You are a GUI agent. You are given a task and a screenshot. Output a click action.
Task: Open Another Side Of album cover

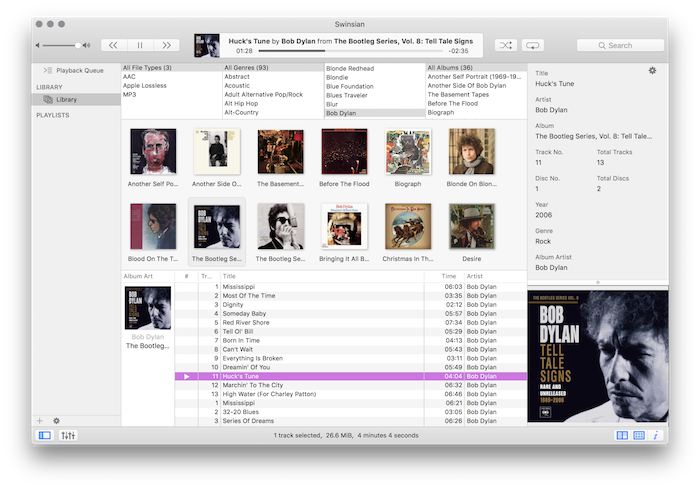pos(217,151)
